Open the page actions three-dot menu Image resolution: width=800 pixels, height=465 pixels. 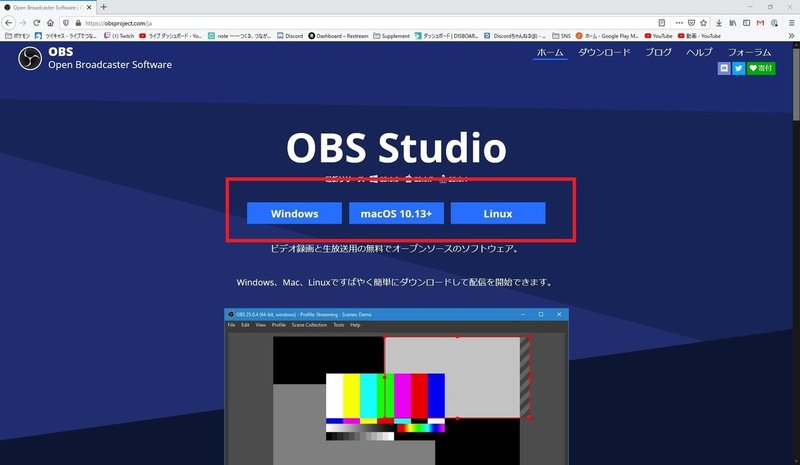pos(679,23)
